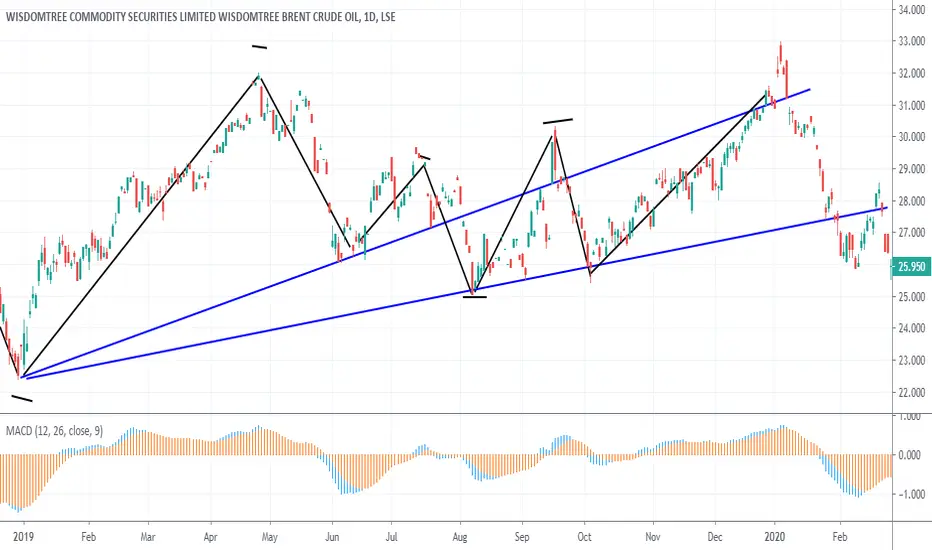Click the current price label 25.950

pos(911,266)
